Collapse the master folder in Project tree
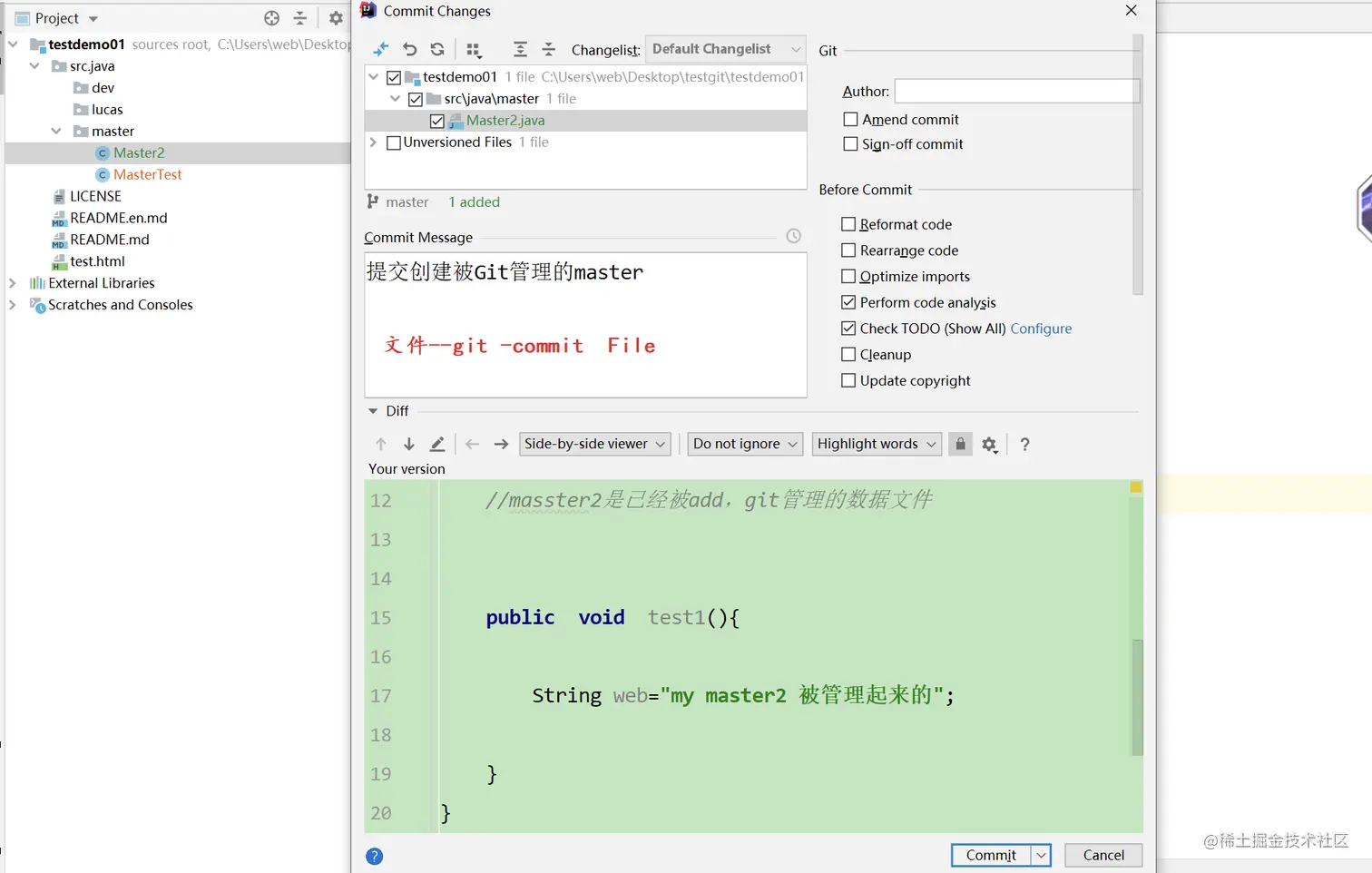This screenshot has height=873, width=1372. click(x=56, y=131)
